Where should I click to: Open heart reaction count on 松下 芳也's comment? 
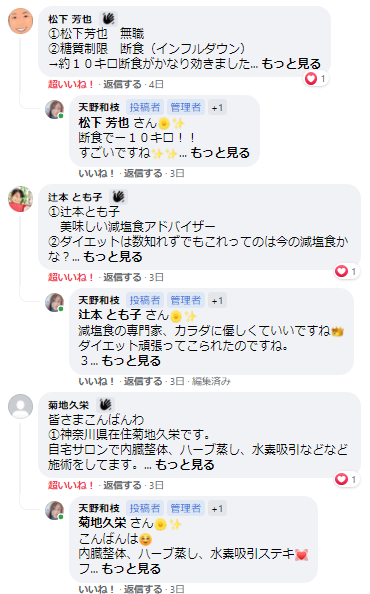316,79
